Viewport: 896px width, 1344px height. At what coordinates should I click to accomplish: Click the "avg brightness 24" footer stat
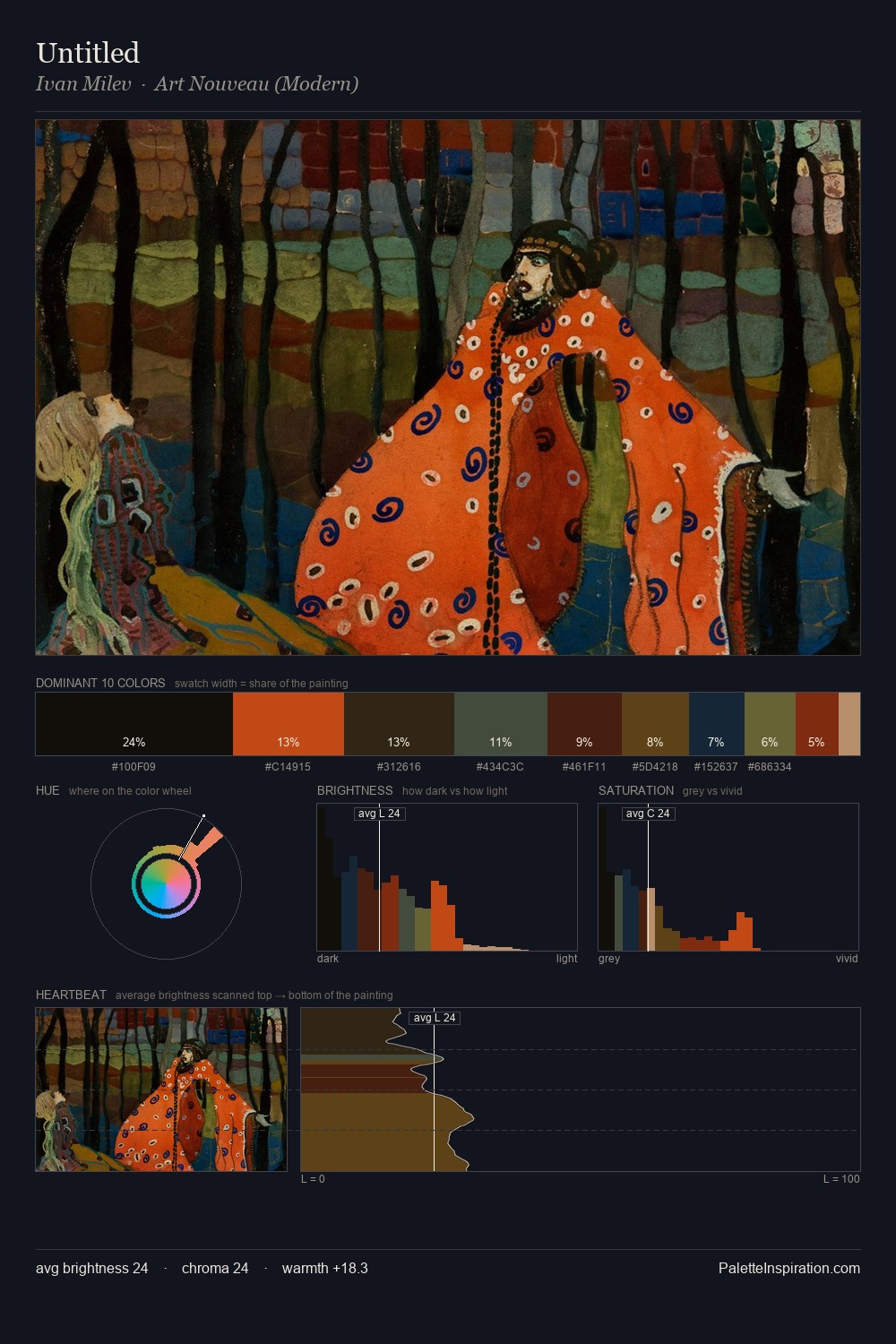pyautogui.click(x=92, y=1268)
